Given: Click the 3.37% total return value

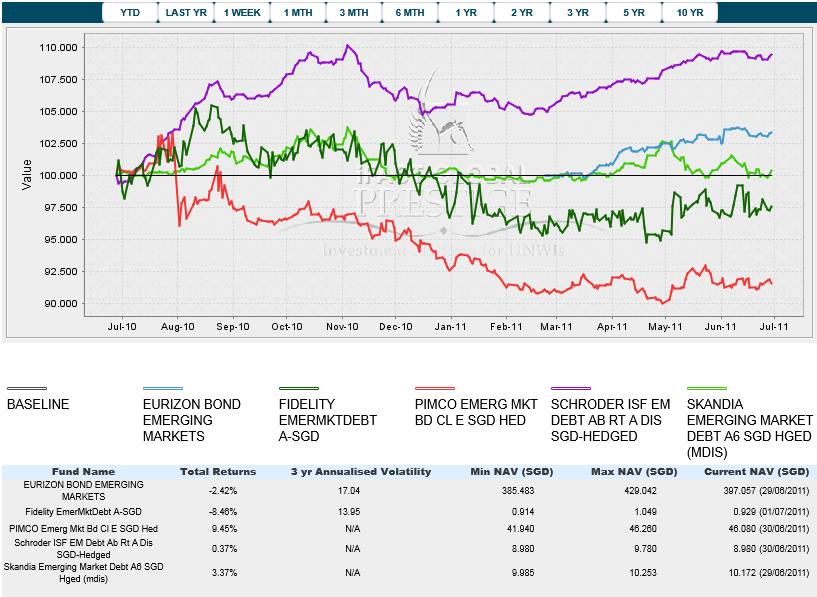Looking at the screenshot, I should 224,573.
